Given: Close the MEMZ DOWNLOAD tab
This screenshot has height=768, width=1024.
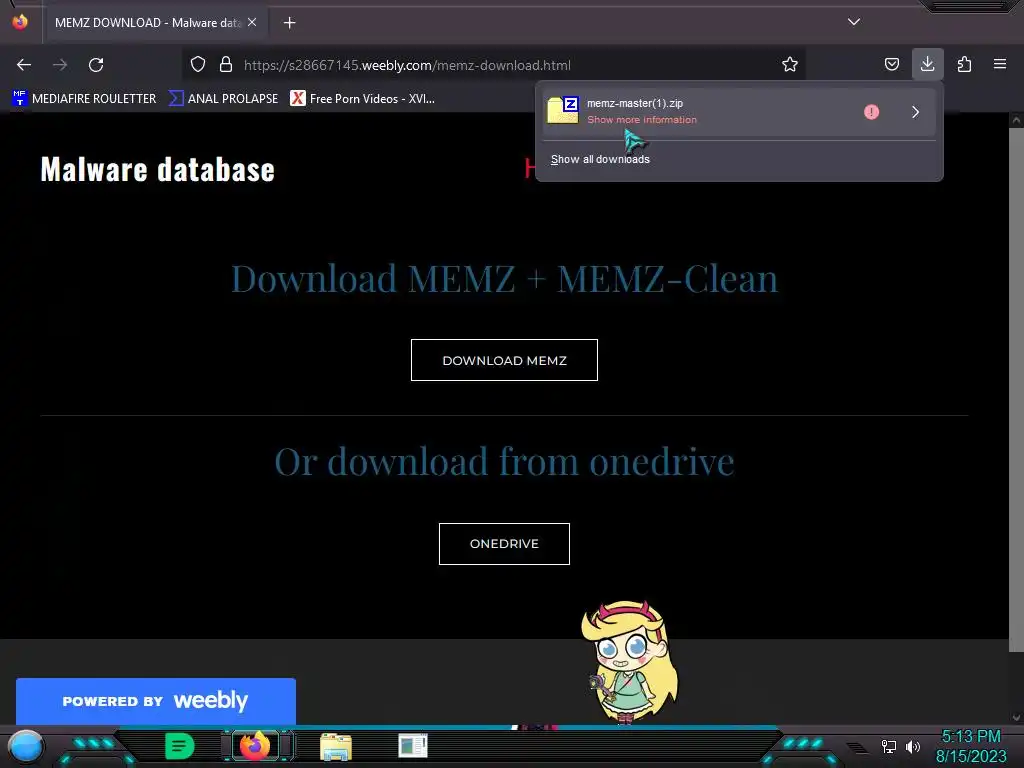Looking at the screenshot, I should click(252, 22).
